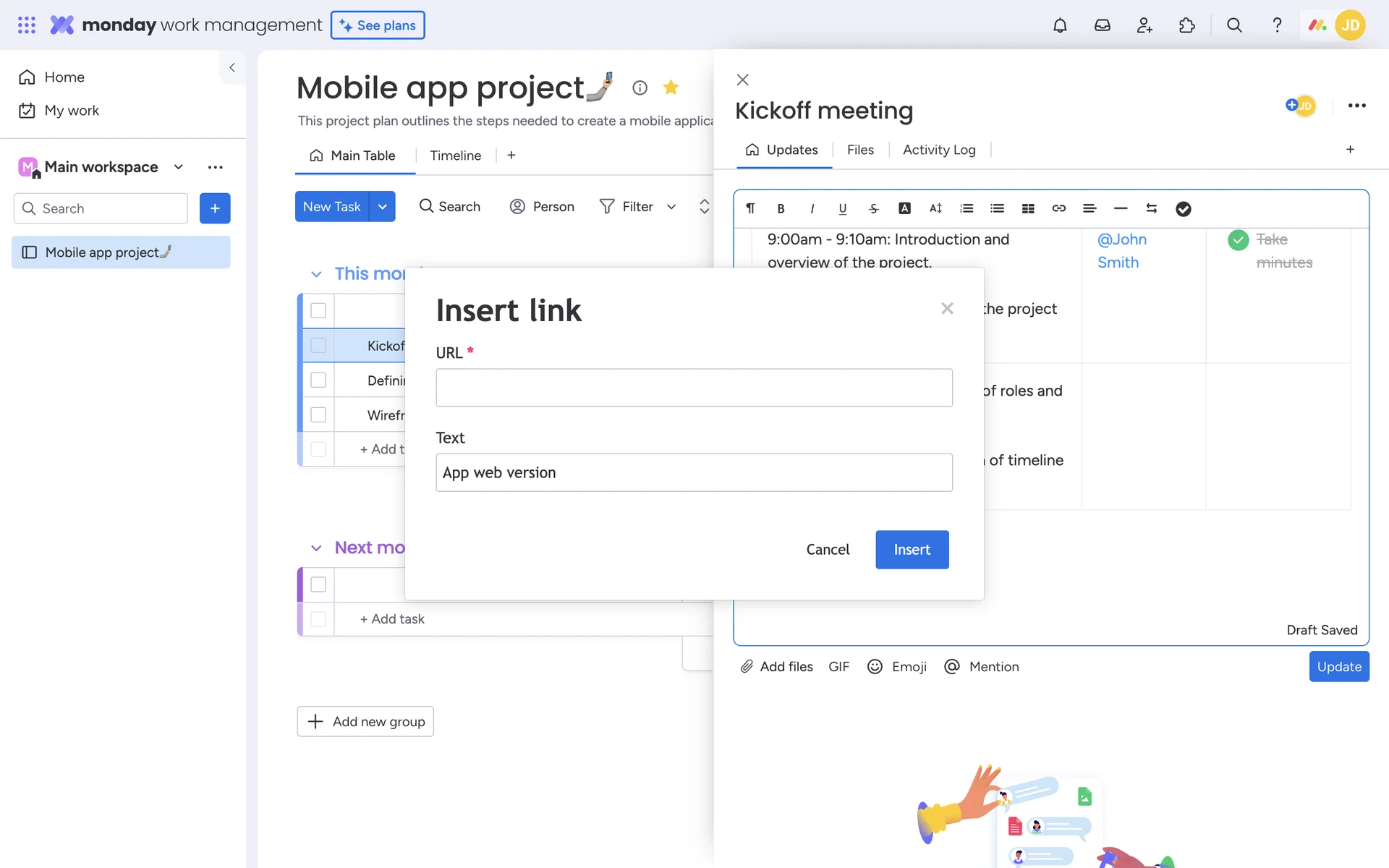Collapse the This month group

click(316, 274)
